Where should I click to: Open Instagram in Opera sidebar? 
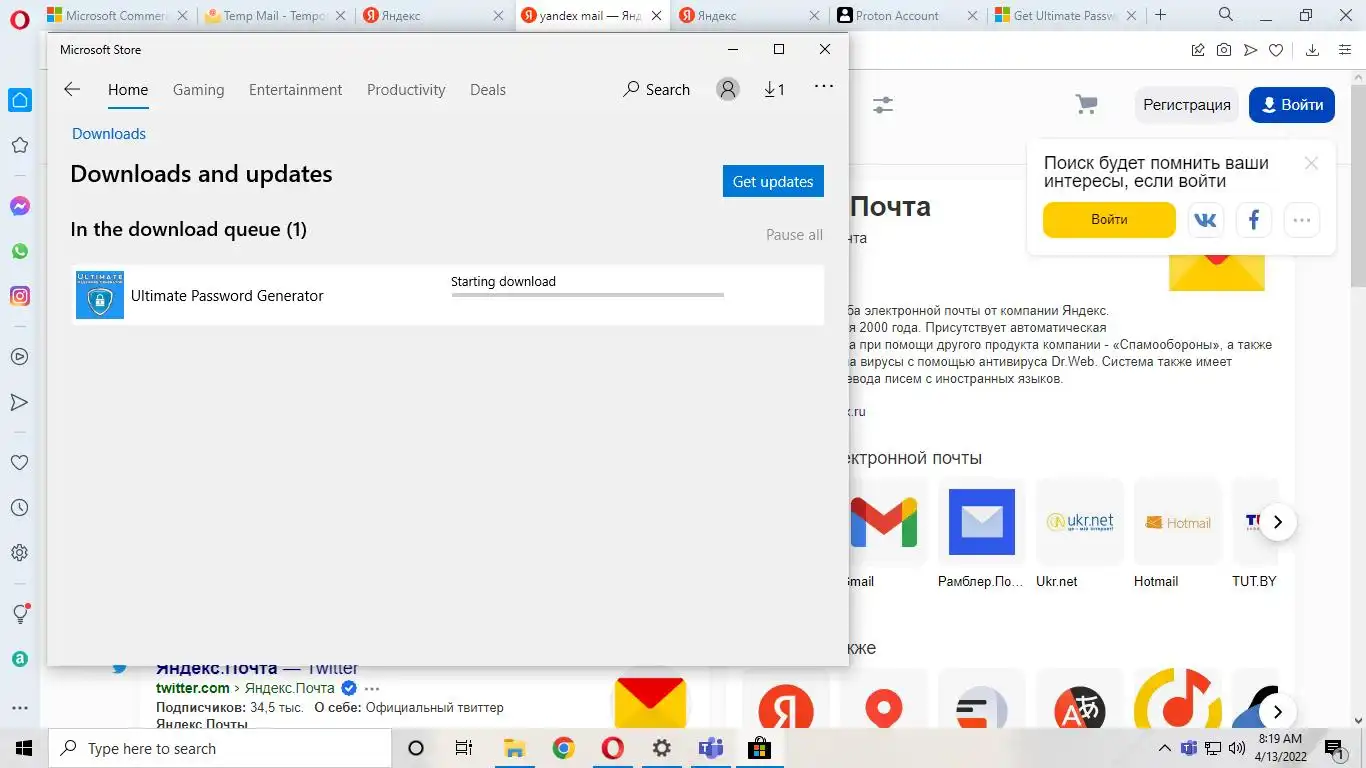(19, 296)
